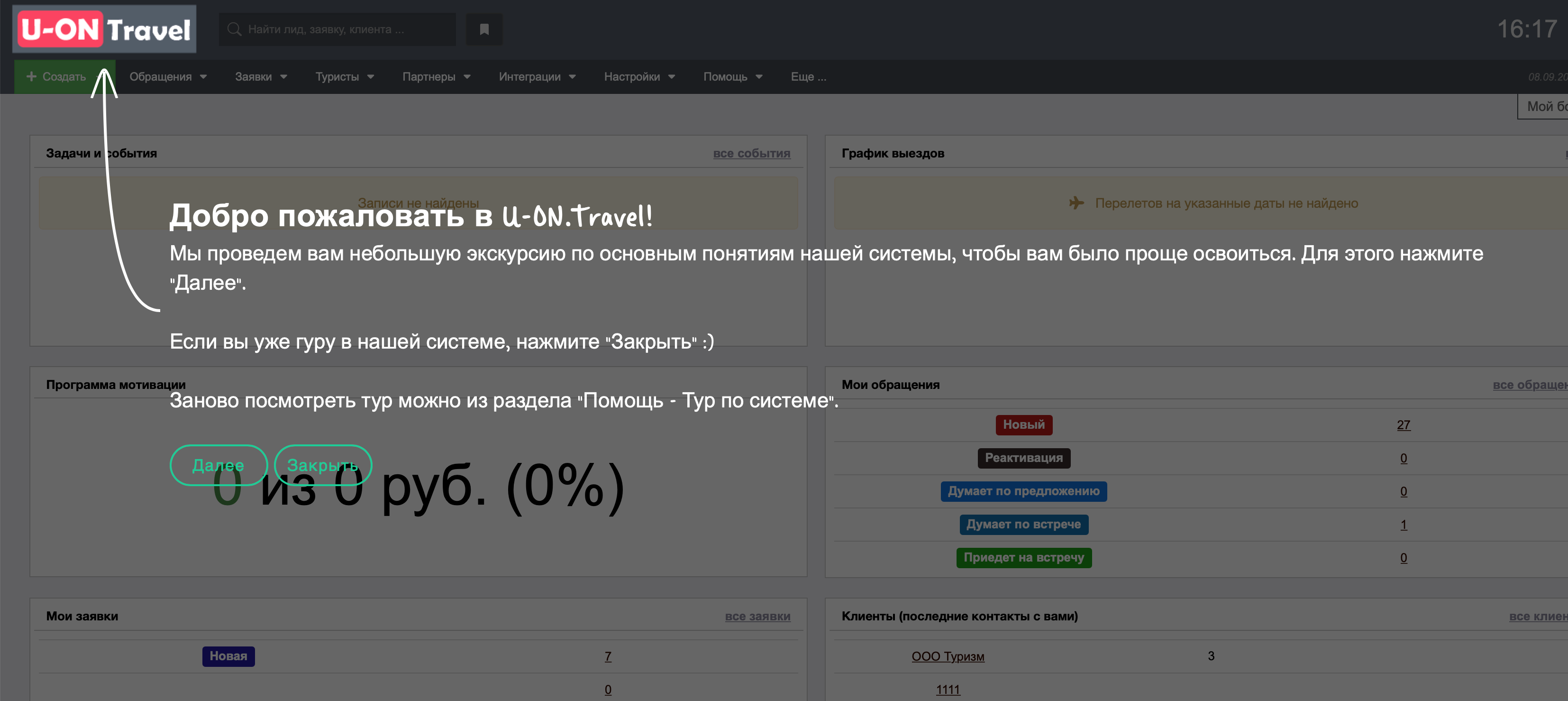Open the ООО Туризм client link
1568x701 pixels.
click(947, 656)
